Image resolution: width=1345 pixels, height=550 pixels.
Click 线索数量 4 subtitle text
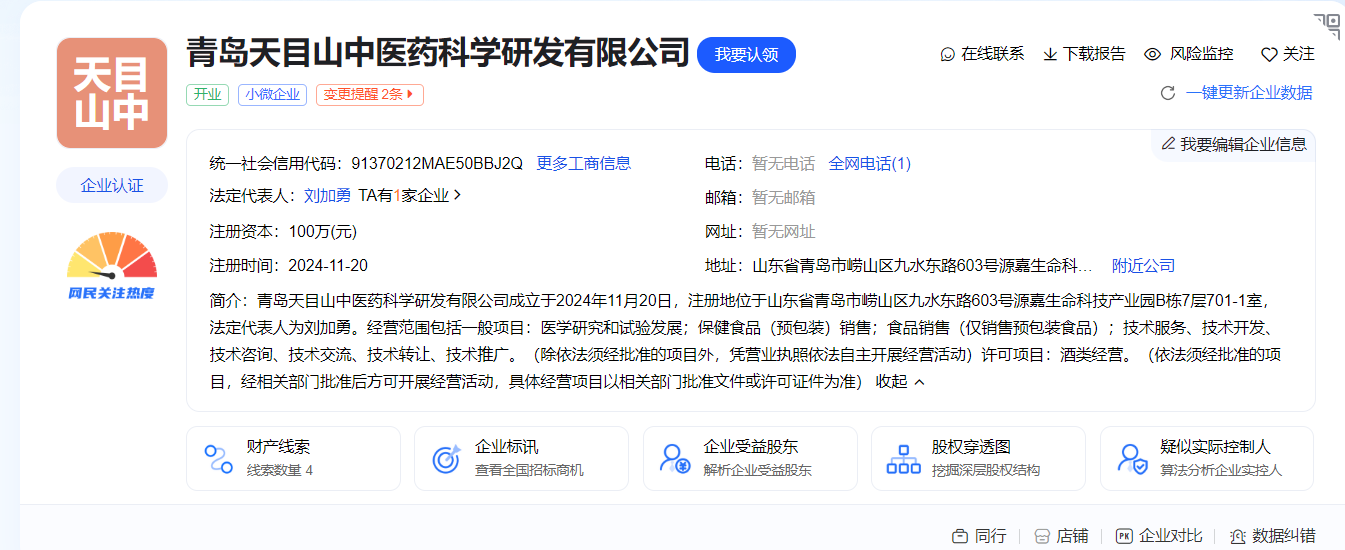point(280,470)
